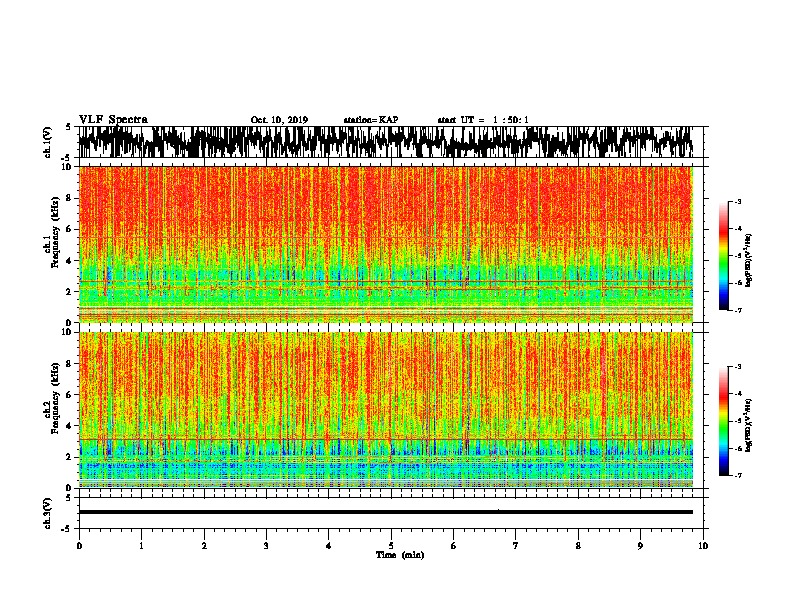Click the ch.2 'Frequency (kHz)' axis label
Viewport: 792px width, 612px height.
click(x=56, y=398)
